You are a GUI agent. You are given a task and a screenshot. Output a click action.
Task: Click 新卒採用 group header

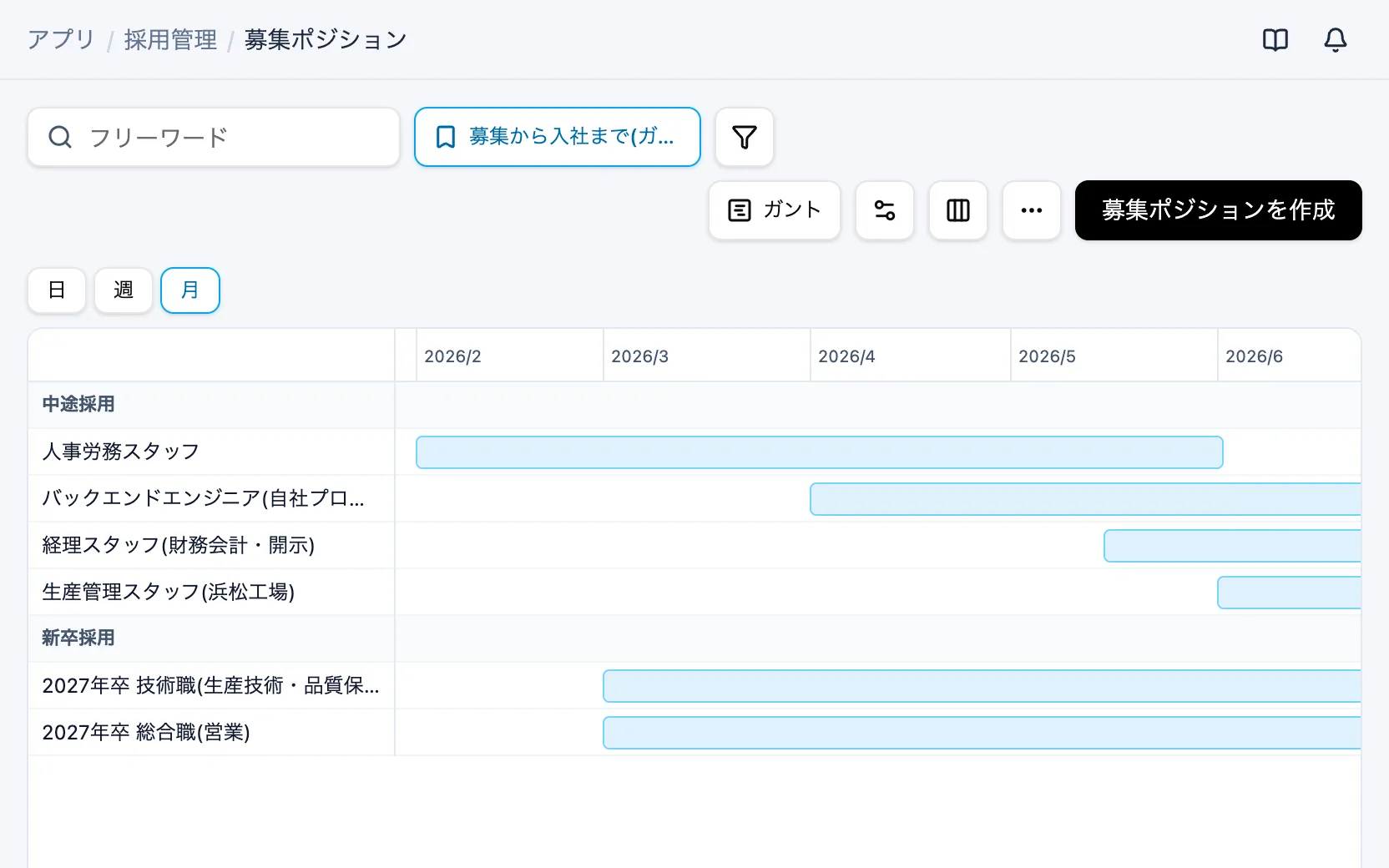(x=78, y=638)
